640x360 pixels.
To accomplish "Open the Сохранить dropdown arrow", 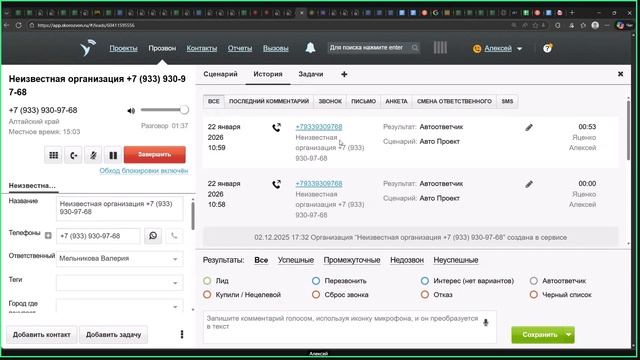I will (568, 334).
